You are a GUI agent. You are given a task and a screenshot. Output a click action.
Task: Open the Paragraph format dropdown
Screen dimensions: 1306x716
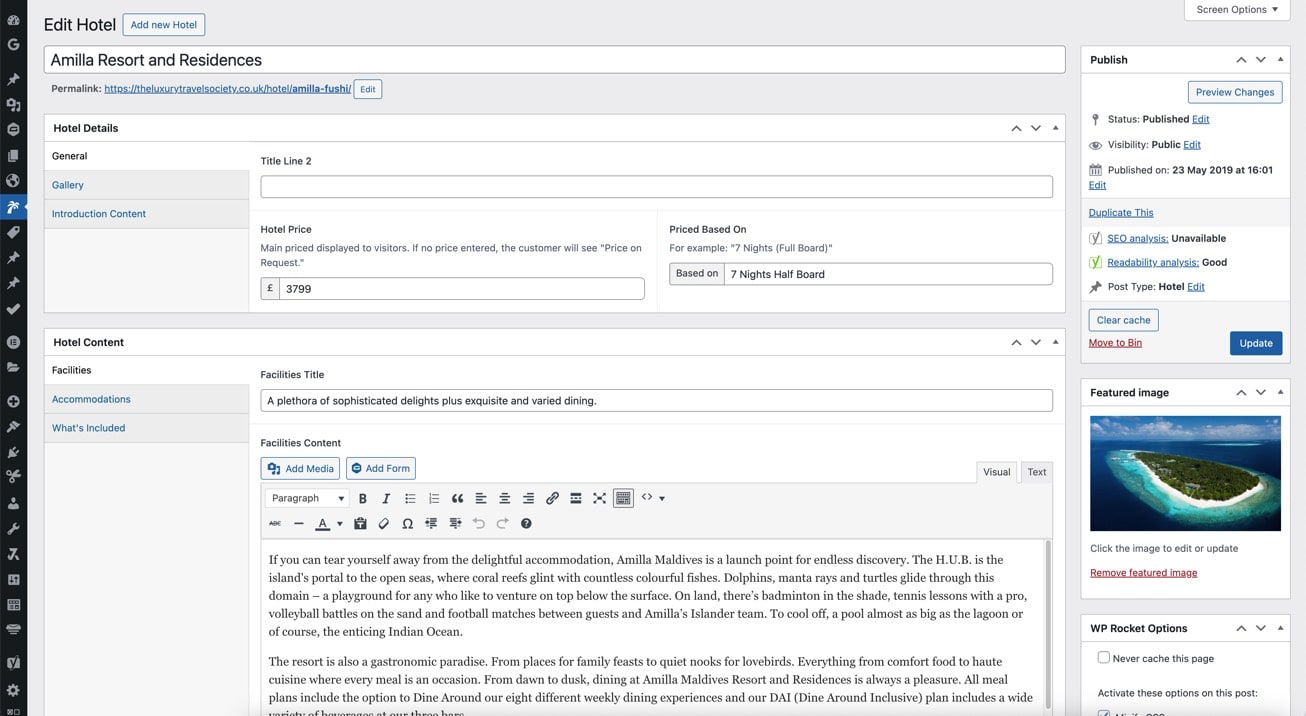pyautogui.click(x=308, y=498)
